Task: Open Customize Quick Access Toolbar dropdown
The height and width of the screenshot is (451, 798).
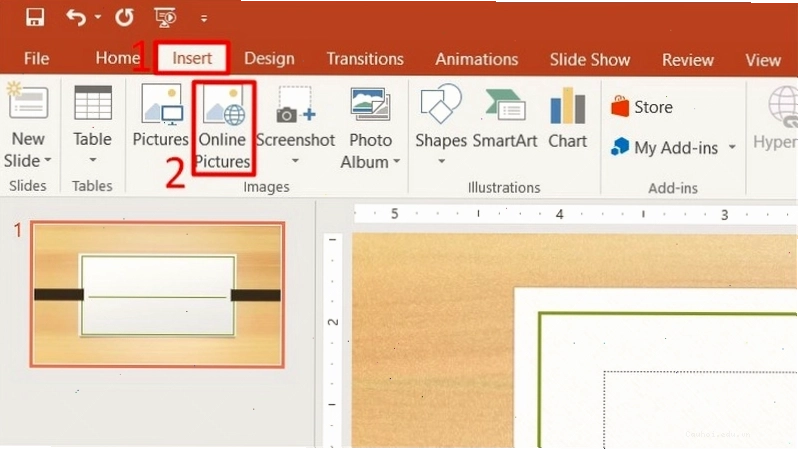Action: point(204,19)
